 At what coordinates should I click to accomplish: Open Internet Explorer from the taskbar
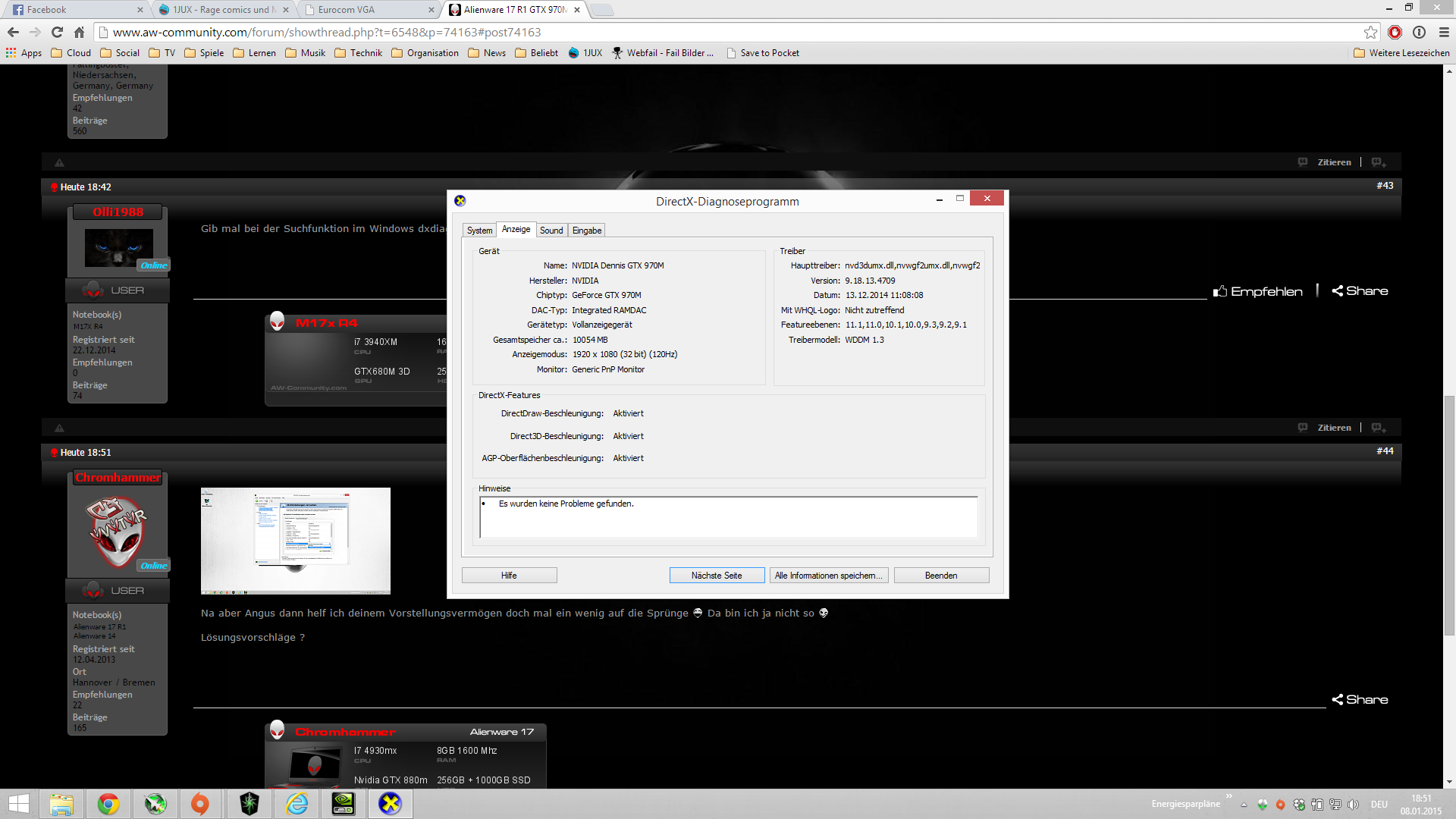(x=297, y=804)
